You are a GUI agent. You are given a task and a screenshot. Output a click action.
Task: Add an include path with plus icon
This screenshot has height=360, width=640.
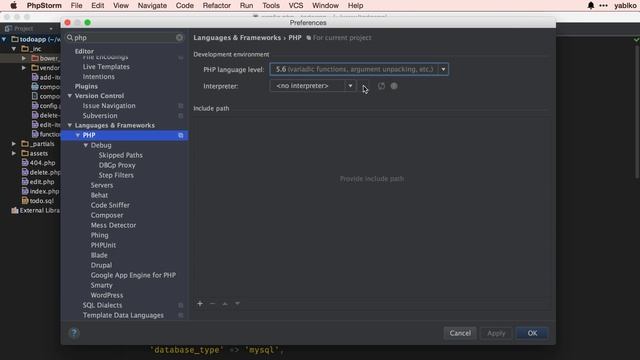(200, 304)
